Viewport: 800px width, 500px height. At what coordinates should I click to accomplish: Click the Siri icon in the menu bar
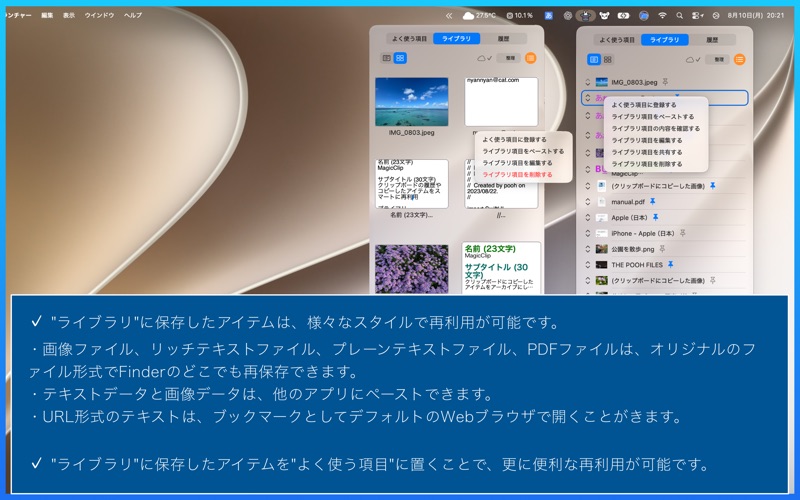point(716,16)
